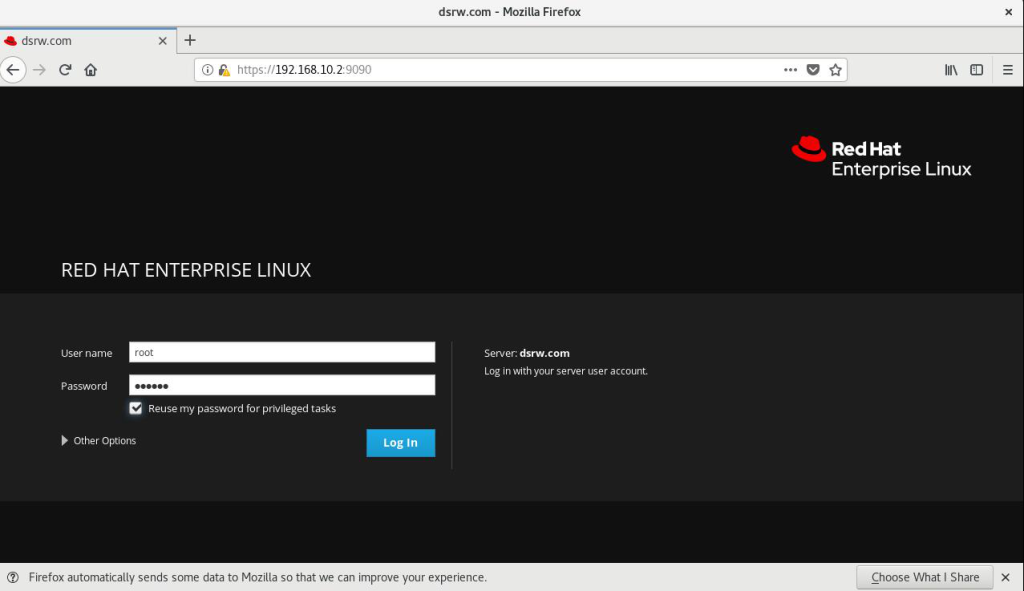Focus the User name input field
The width and height of the screenshot is (1024, 591).
[282, 352]
